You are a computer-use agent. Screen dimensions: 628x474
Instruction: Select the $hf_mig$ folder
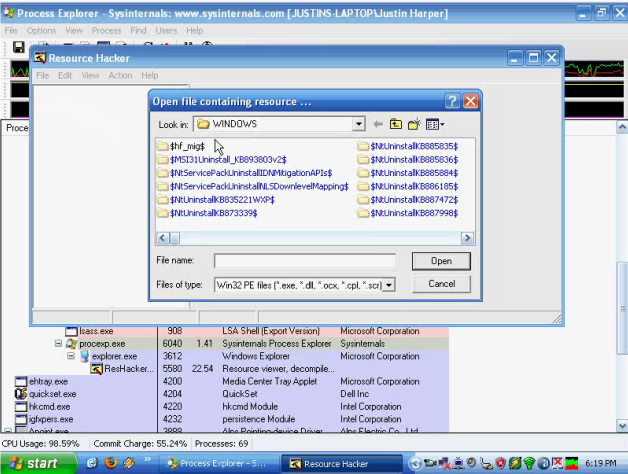pyautogui.click(x=181, y=146)
